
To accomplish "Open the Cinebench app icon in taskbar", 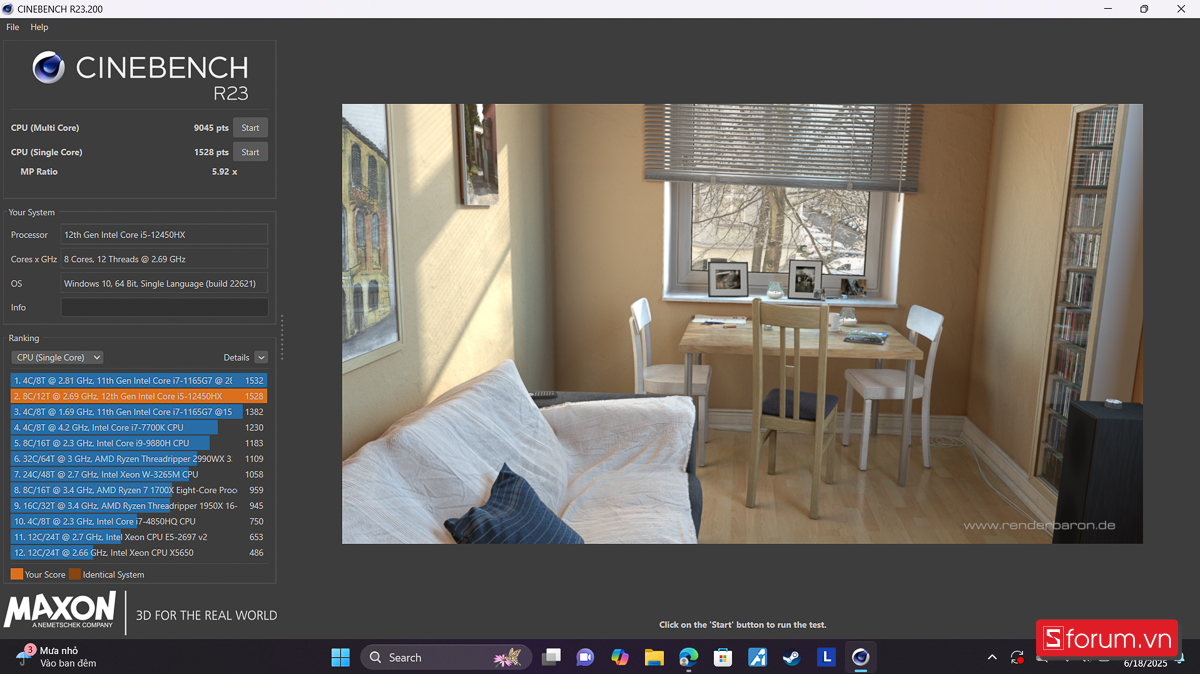I will click(860, 657).
